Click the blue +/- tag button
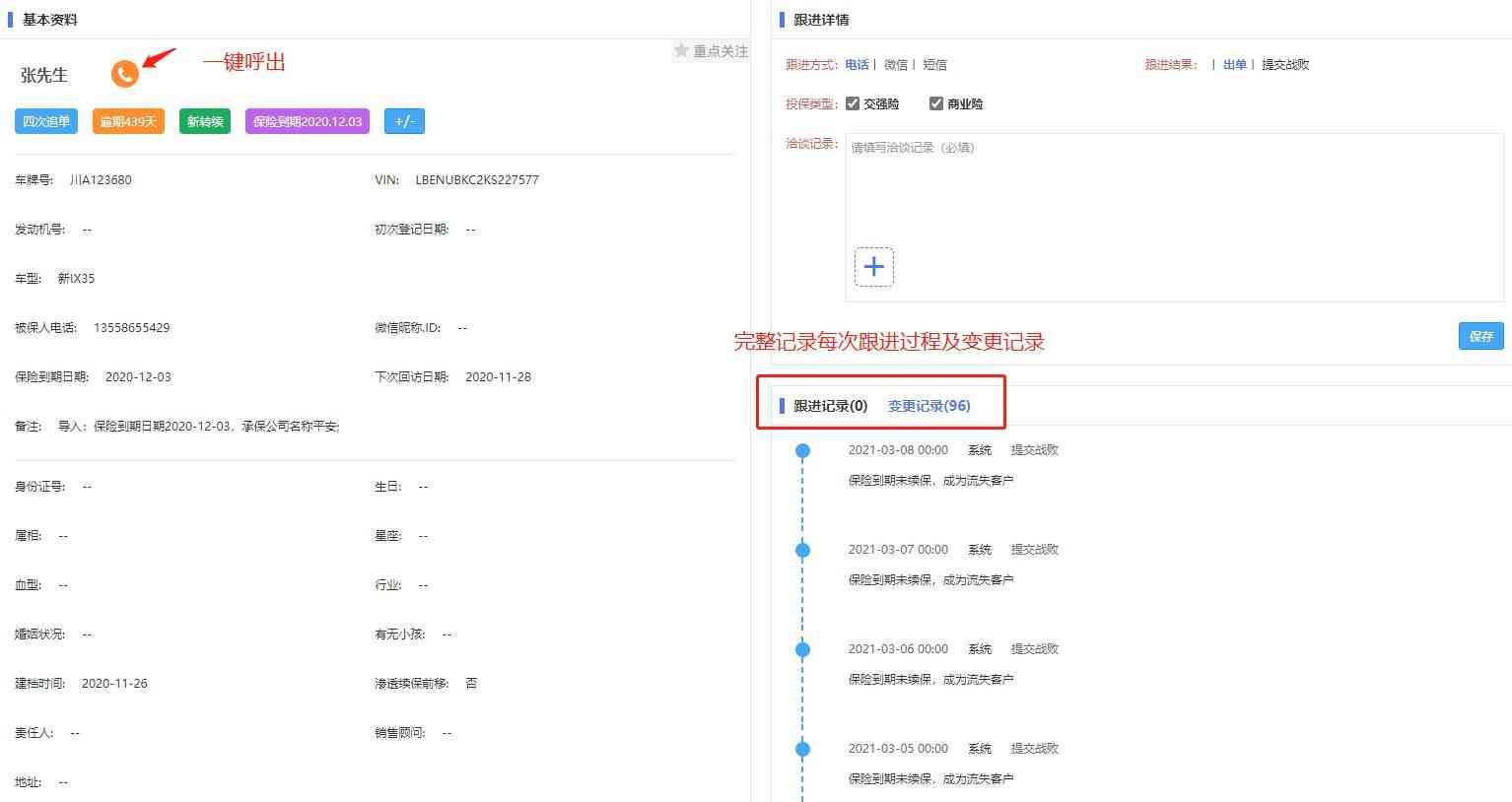Screen dimensions: 1512x802 point(404,121)
